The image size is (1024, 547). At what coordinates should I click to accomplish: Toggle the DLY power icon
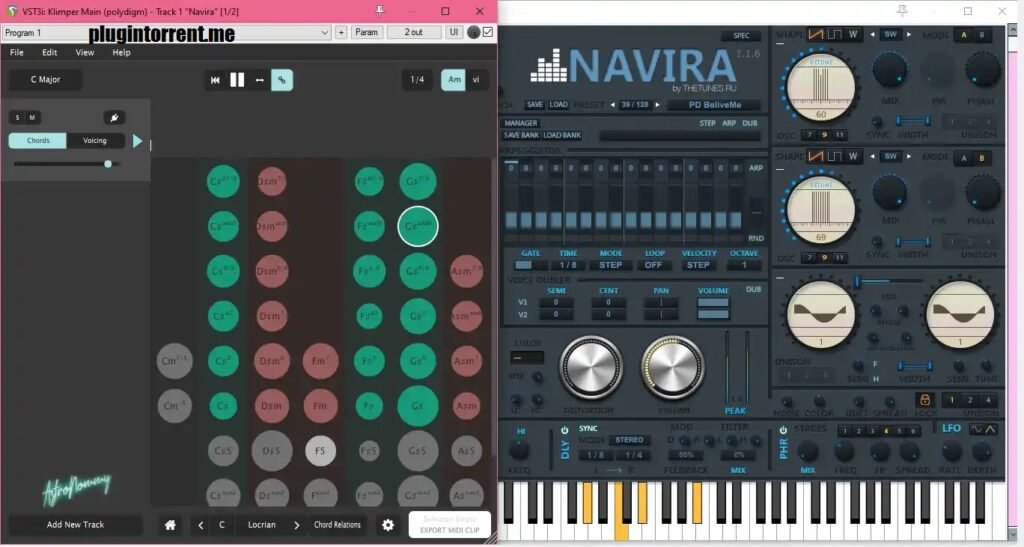564,430
